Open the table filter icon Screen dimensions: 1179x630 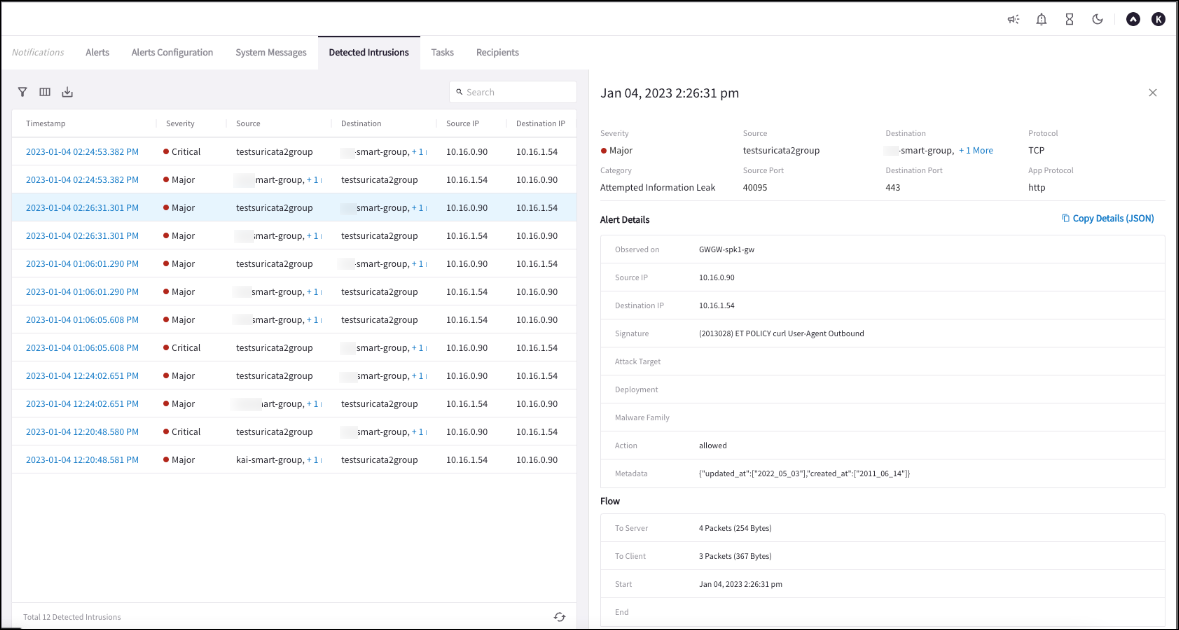click(22, 92)
